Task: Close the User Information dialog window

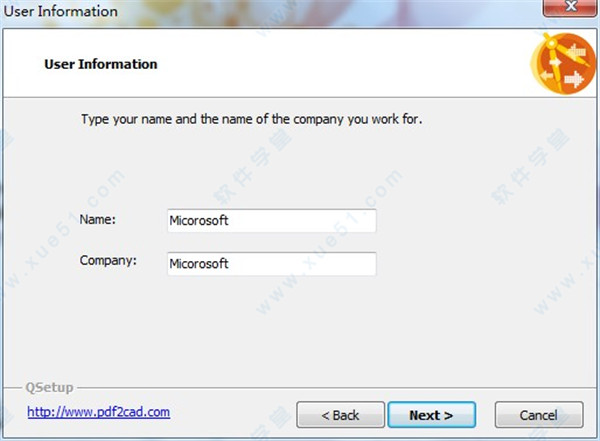Action: (x=570, y=8)
